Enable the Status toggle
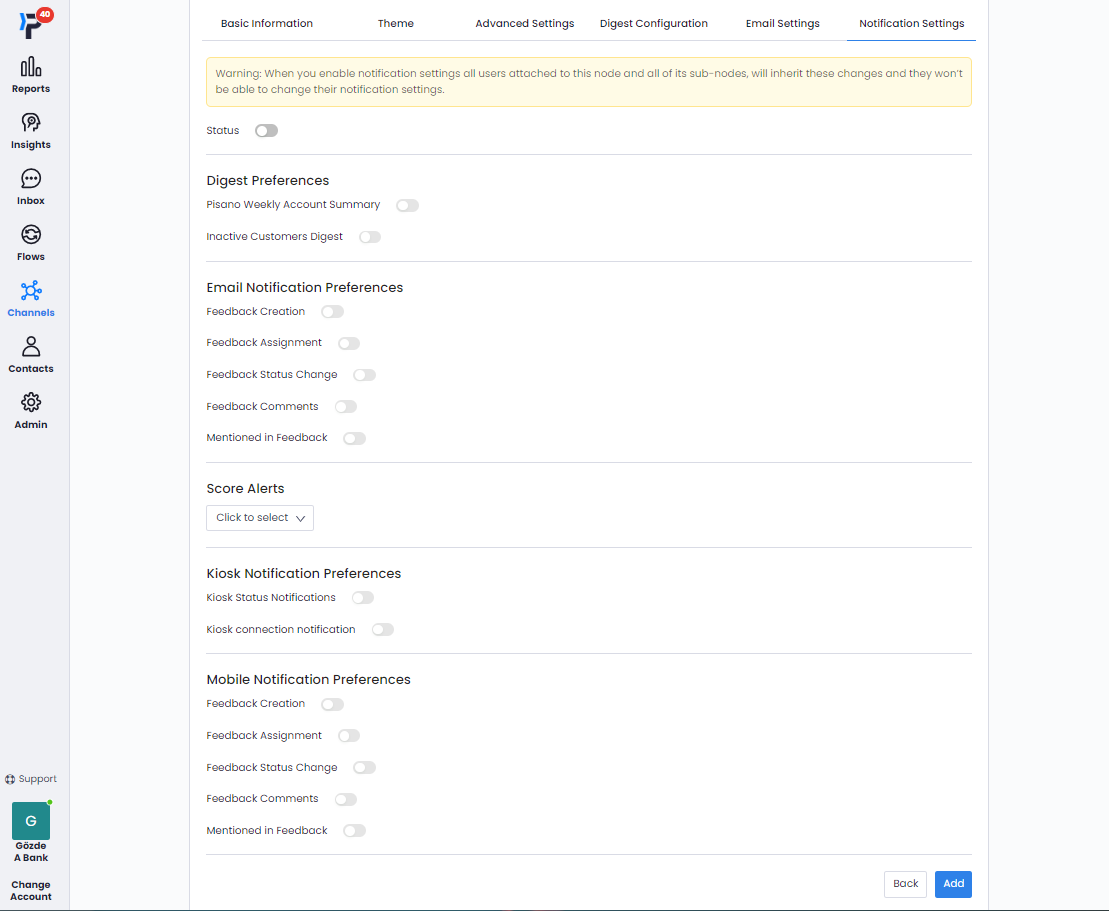The height and width of the screenshot is (911, 1109). tap(266, 131)
